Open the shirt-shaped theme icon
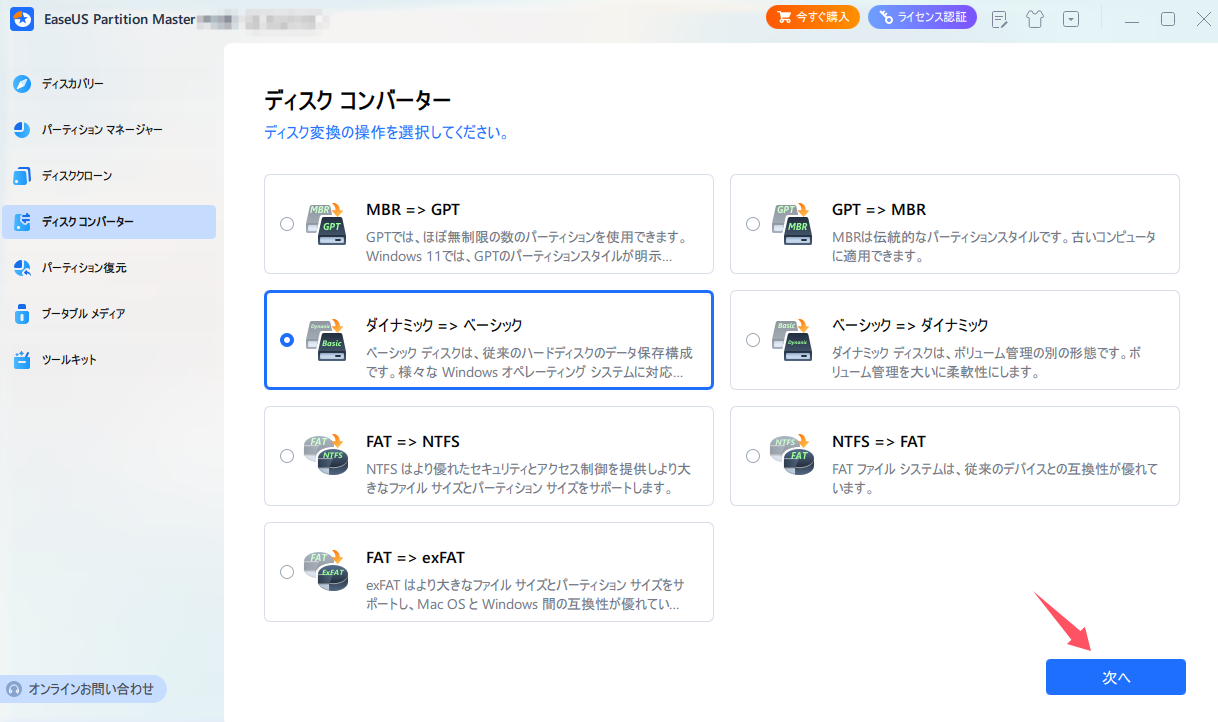This screenshot has height=722, width=1218. click(x=1035, y=18)
